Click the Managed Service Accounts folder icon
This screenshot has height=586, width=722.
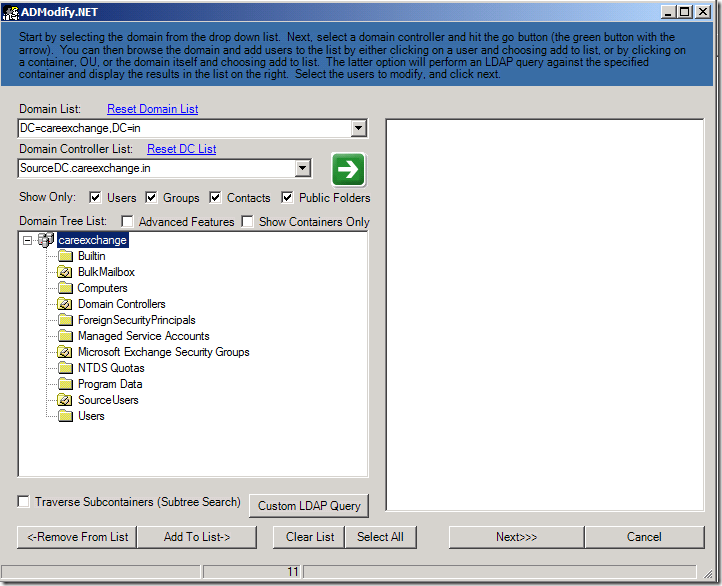(65, 336)
